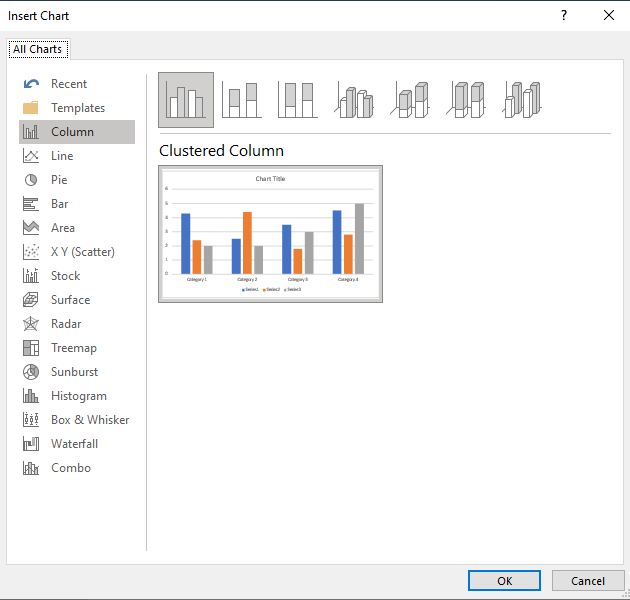Pick 3-D 100% Stacked Column icon
This screenshot has height=600, width=630.
click(x=466, y=100)
